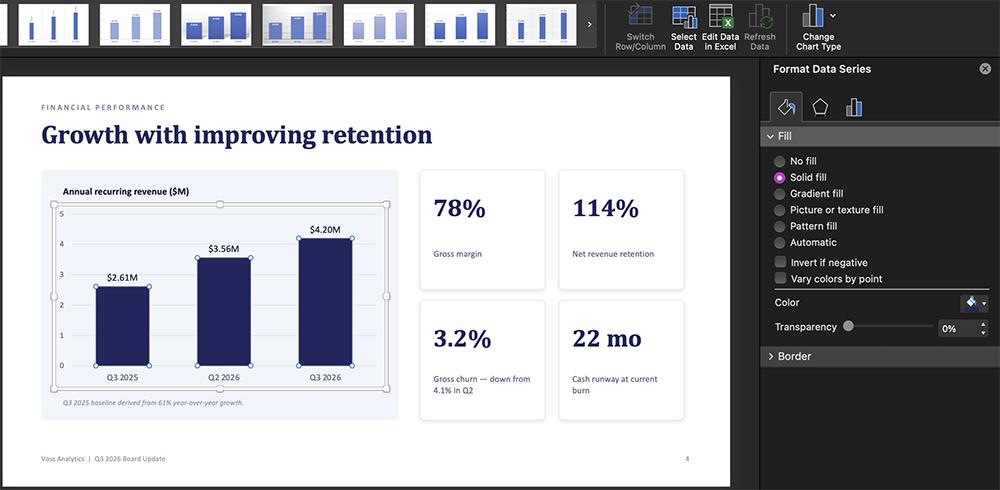
Task: Click the 3.2% gross churn value
Action: click(x=462, y=339)
